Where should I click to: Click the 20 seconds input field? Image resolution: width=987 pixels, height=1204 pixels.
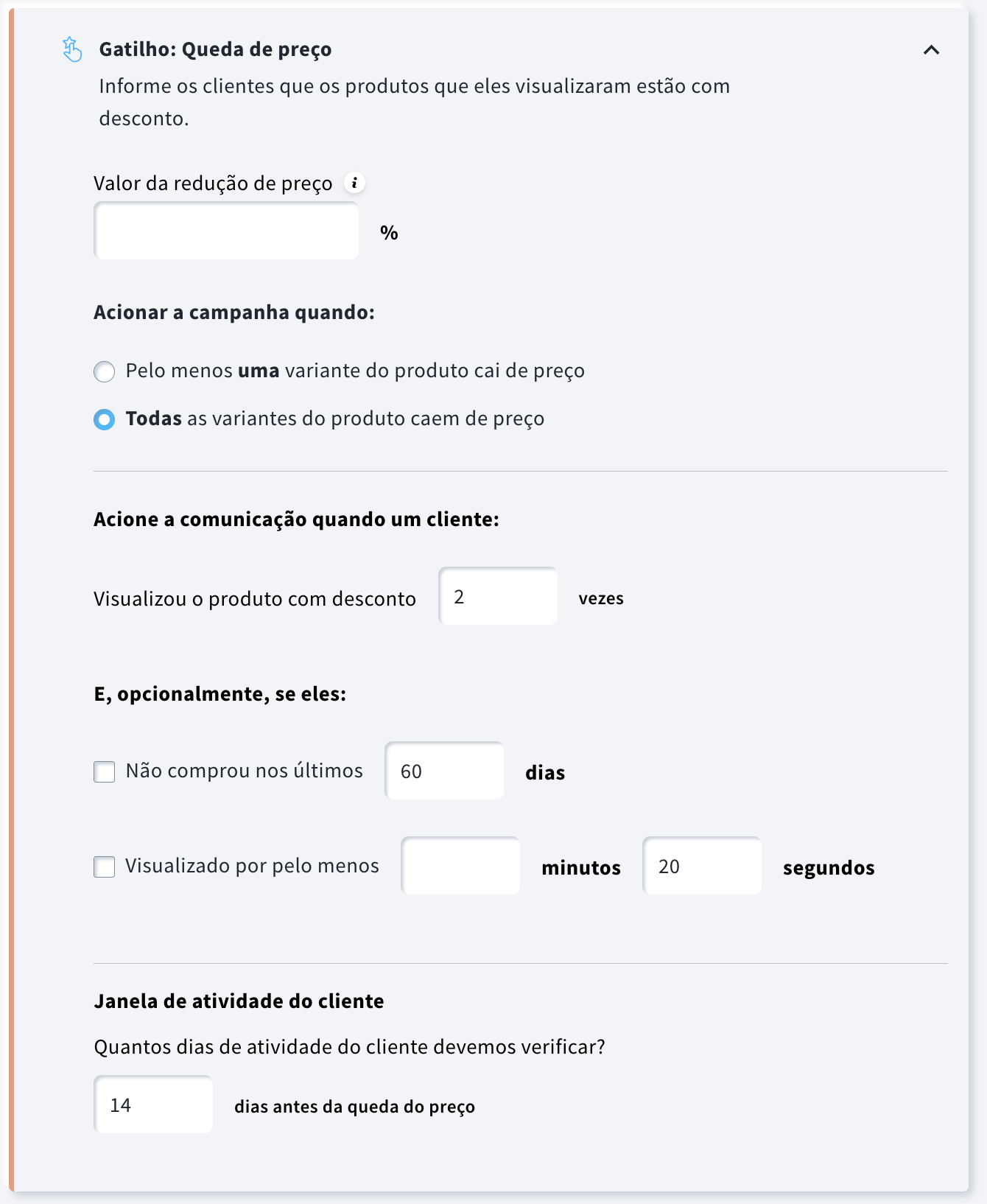click(702, 866)
